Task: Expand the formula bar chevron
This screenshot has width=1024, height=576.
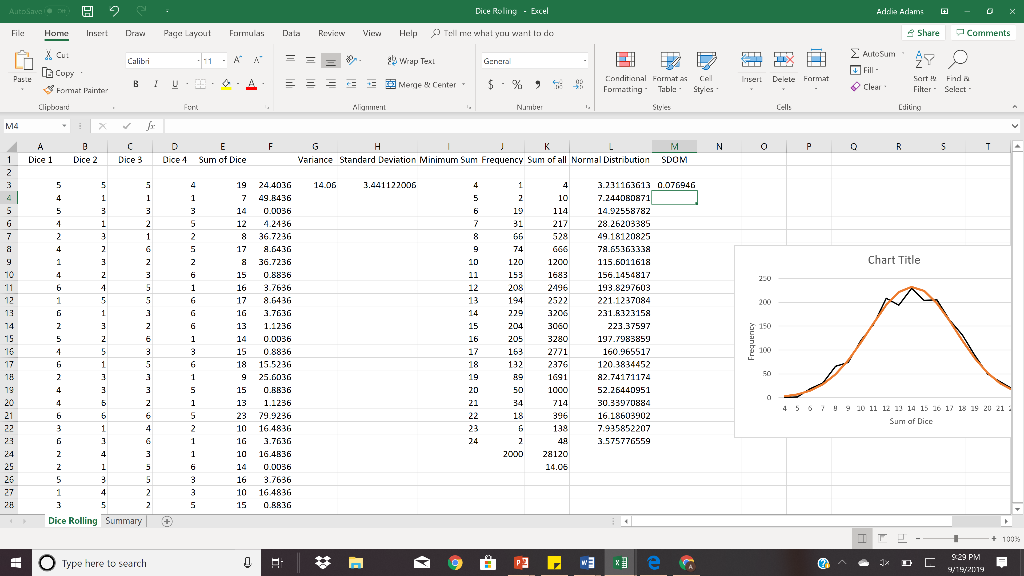Action: [1014, 127]
